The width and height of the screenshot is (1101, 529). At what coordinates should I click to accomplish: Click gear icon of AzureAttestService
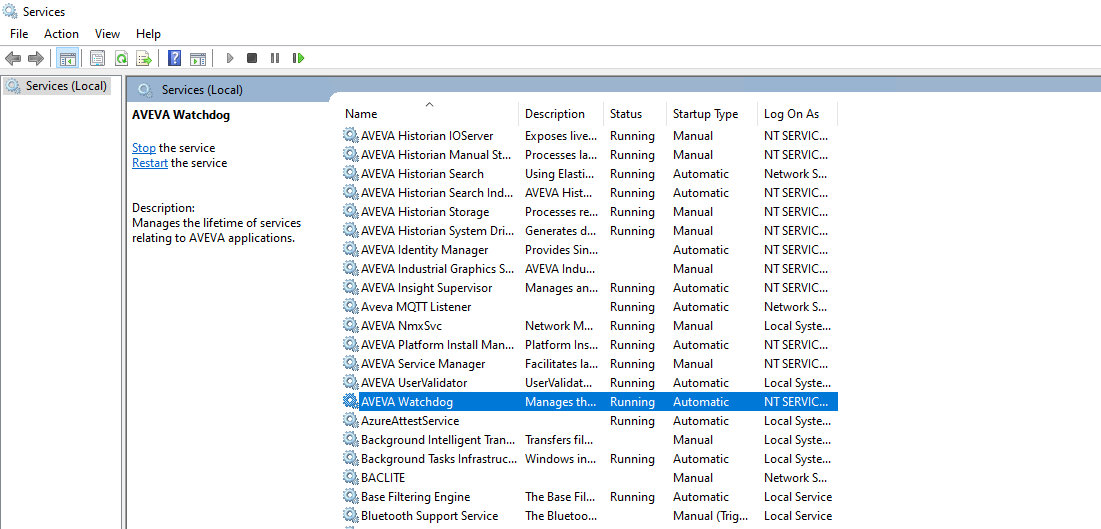point(350,420)
